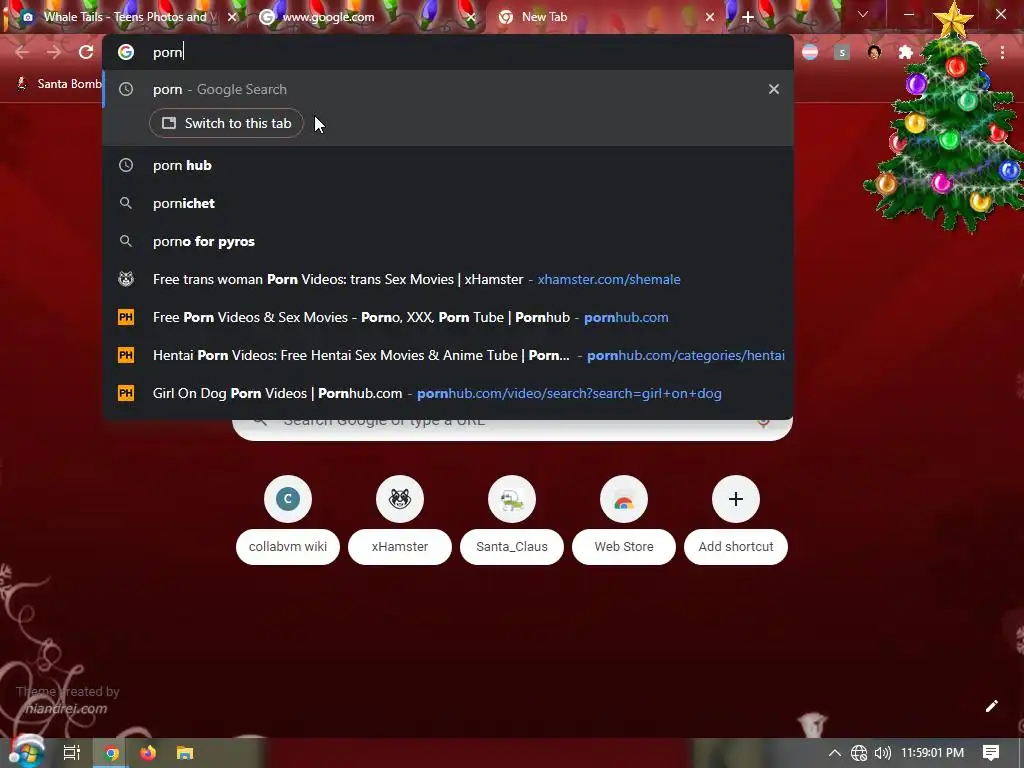Click the 'Switch to this tab' button
Viewport: 1024px width, 768px height.
pos(226,123)
